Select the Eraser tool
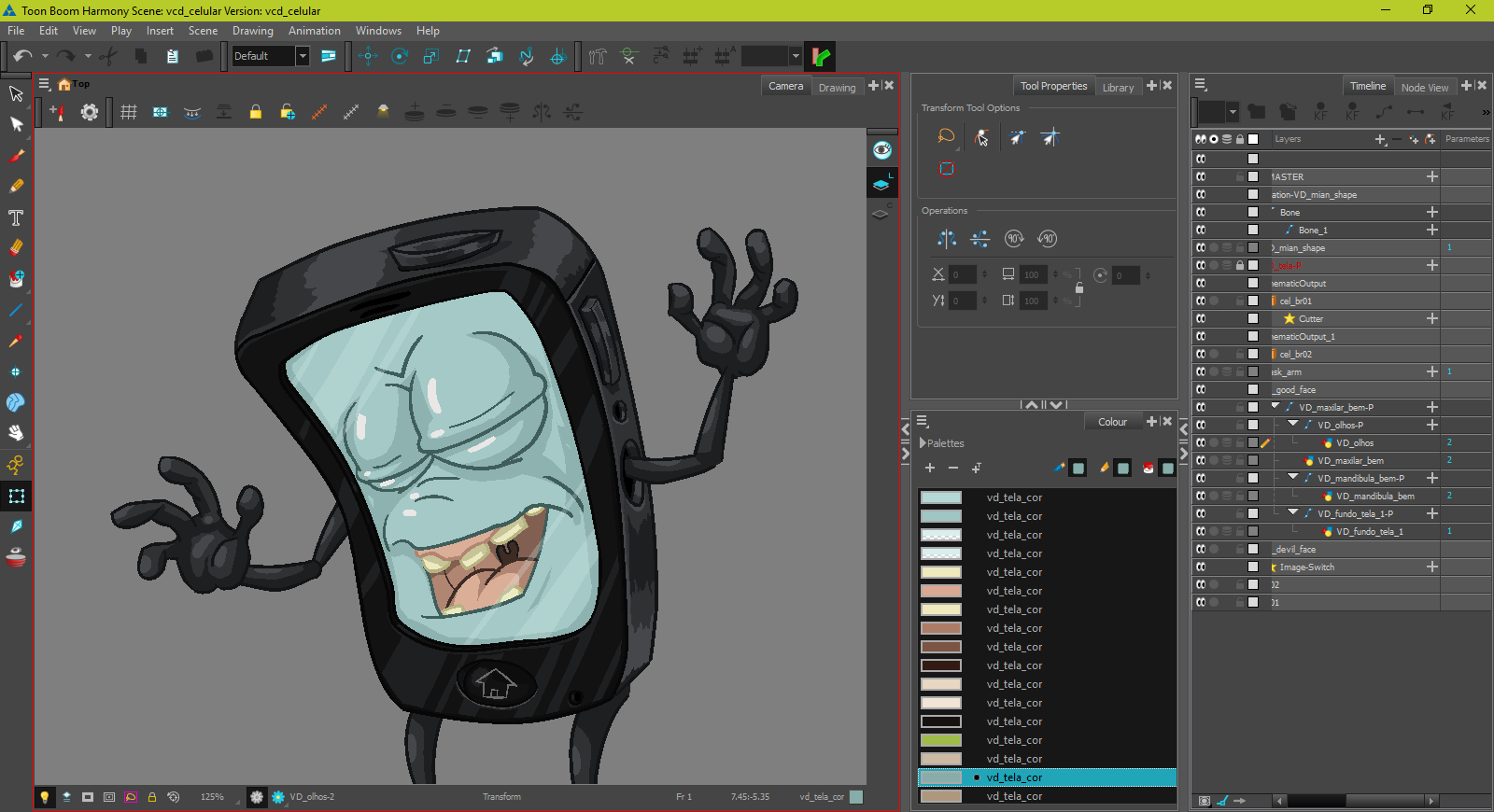This screenshot has height=812, width=1494. [x=16, y=248]
